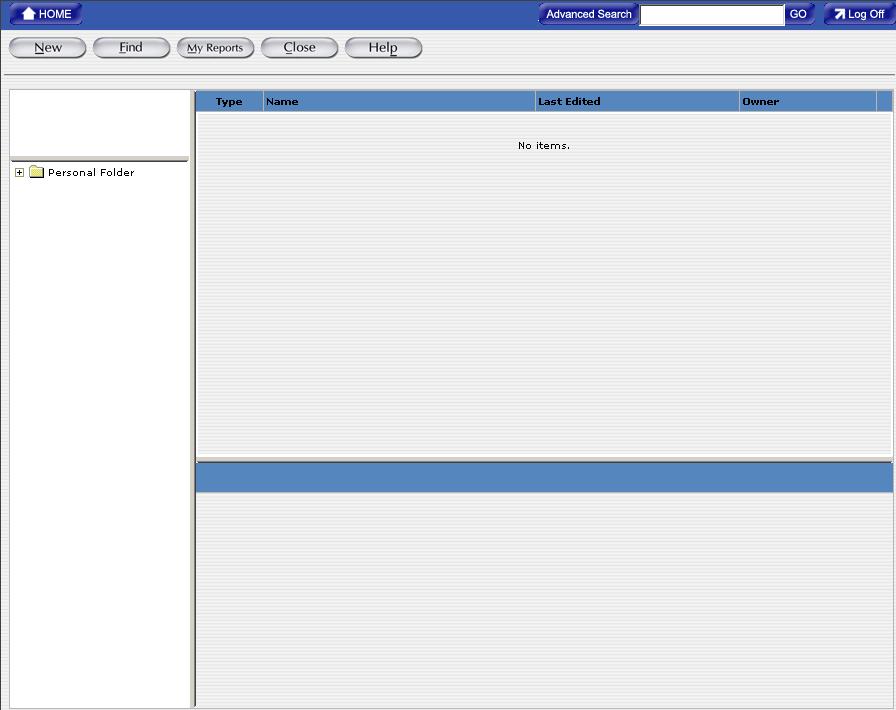Sort the list by Name column
Viewport: 896px width, 710px height.
click(x=399, y=101)
